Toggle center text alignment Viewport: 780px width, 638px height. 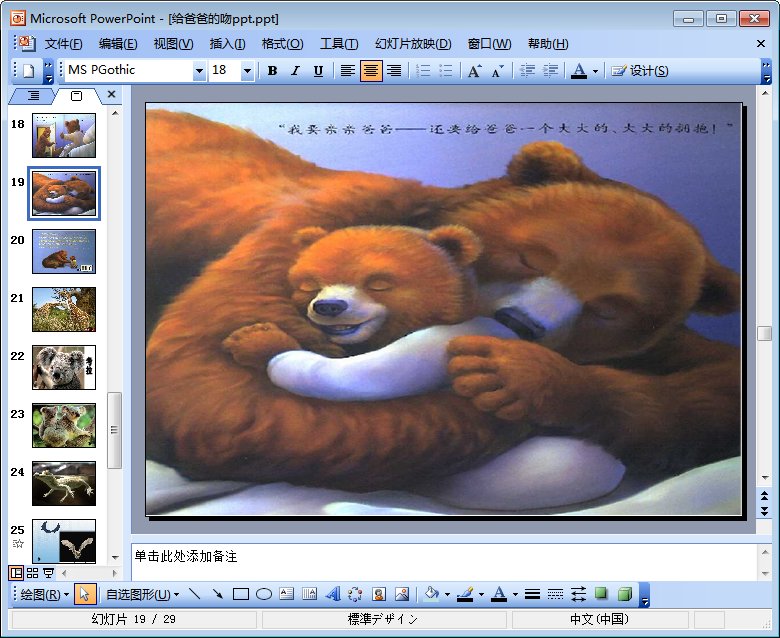pyautogui.click(x=371, y=71)
